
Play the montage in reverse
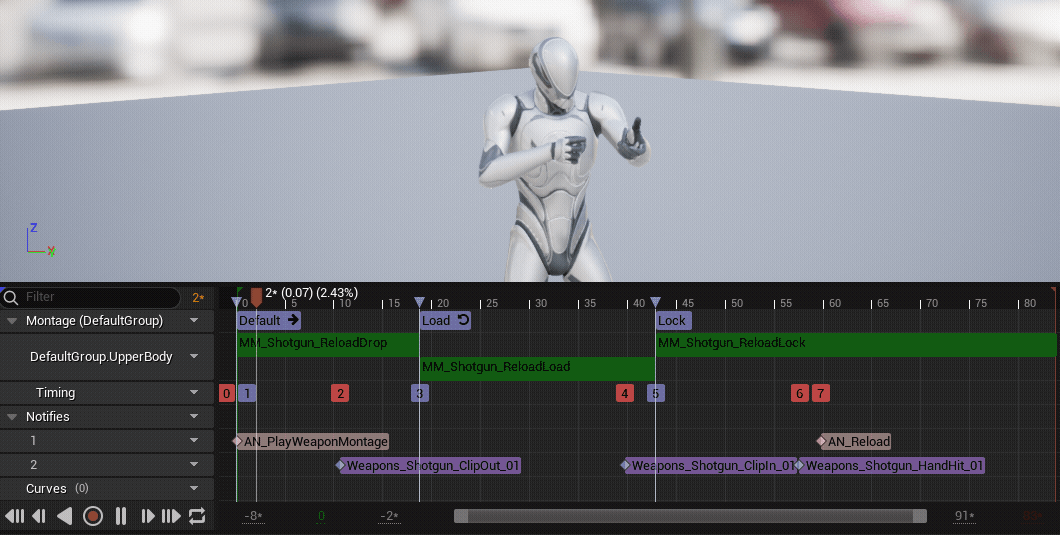coord(65,516)
